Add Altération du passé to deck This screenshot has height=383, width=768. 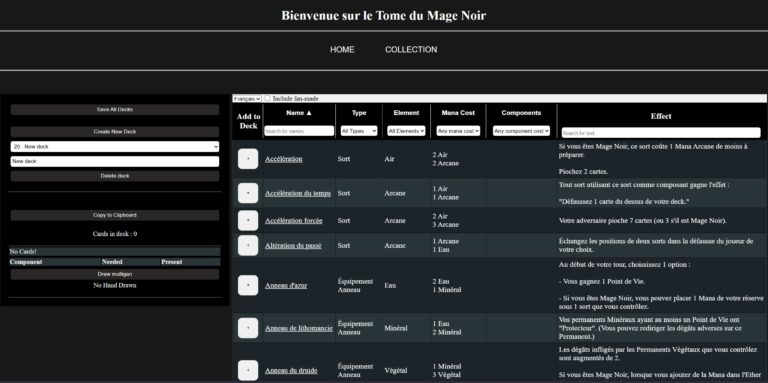[x=248, y=245]
